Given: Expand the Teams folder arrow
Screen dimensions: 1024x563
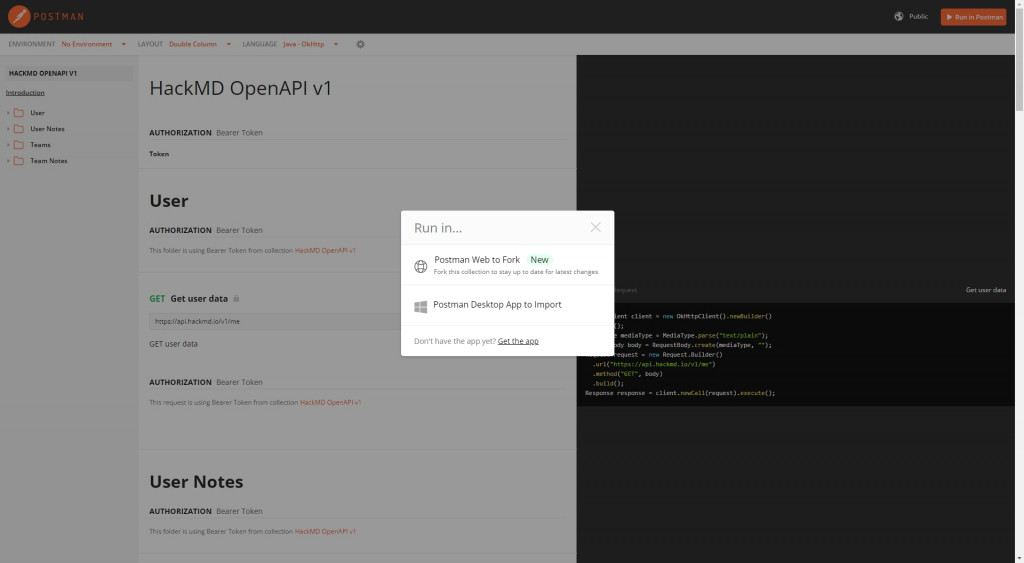Looking at the screenshot, I should [8, 145].
